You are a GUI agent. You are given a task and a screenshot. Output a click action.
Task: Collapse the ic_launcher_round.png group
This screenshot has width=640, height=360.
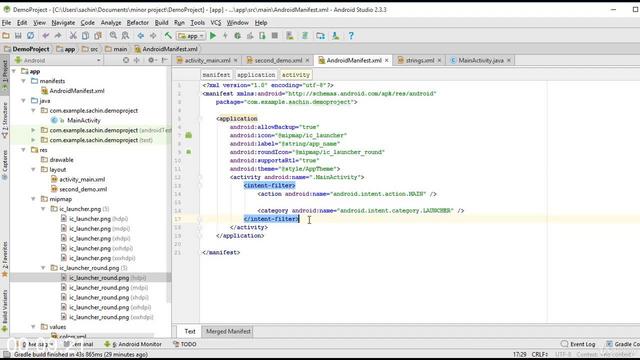coord(43,268)
